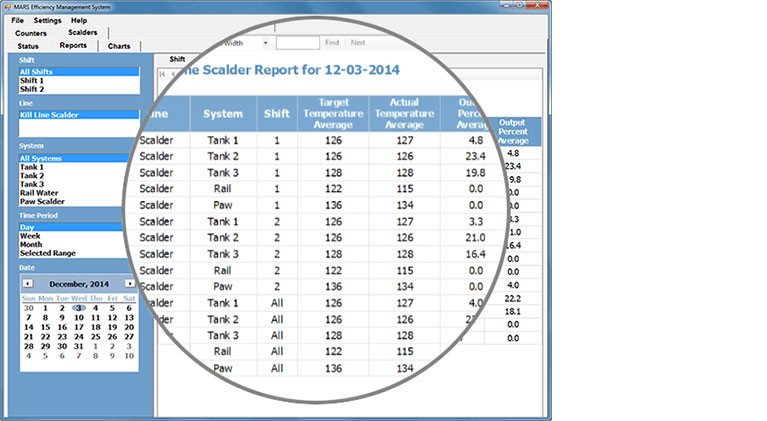This screenshot has width=767, height=421.
Task: Open the Help menu
Action: pos(79,20)
